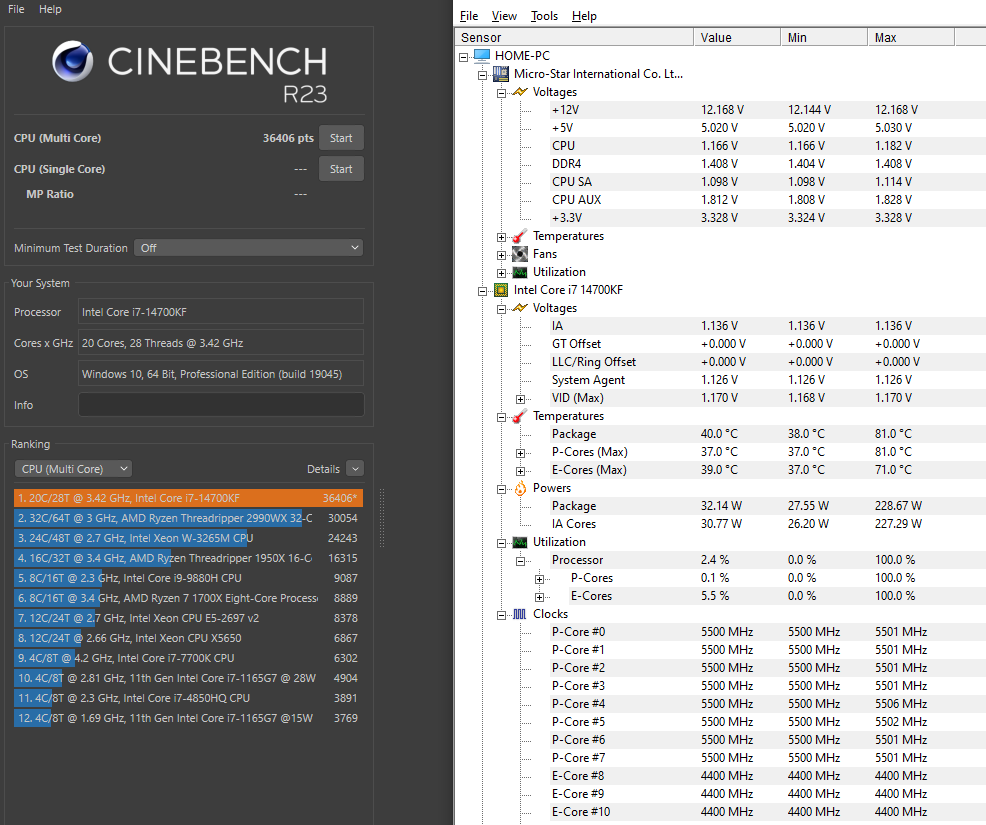Start the CPU (Multi Core) test

point(341,138)
